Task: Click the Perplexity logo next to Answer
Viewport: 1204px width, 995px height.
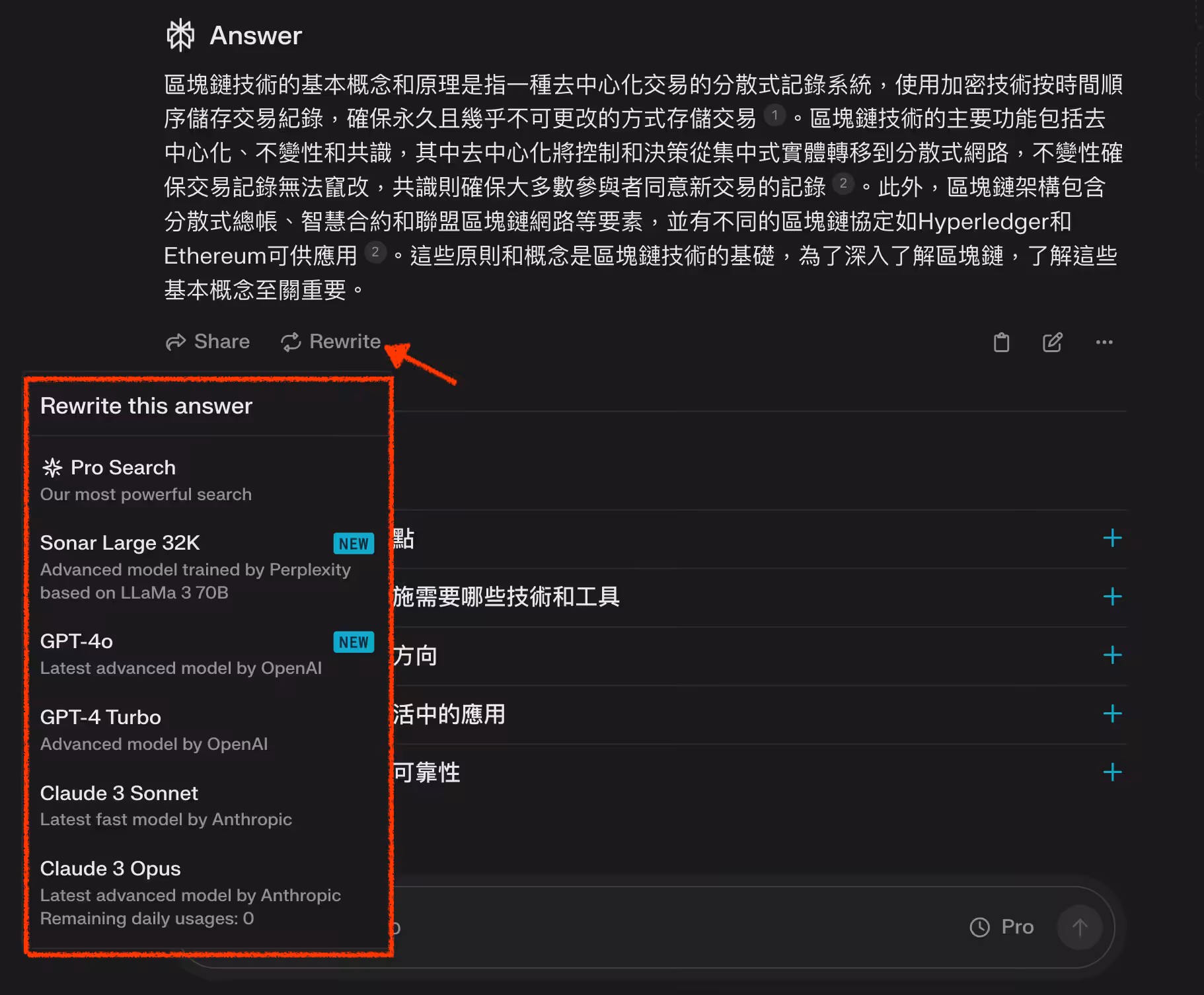Action: (x=180, y=35)
